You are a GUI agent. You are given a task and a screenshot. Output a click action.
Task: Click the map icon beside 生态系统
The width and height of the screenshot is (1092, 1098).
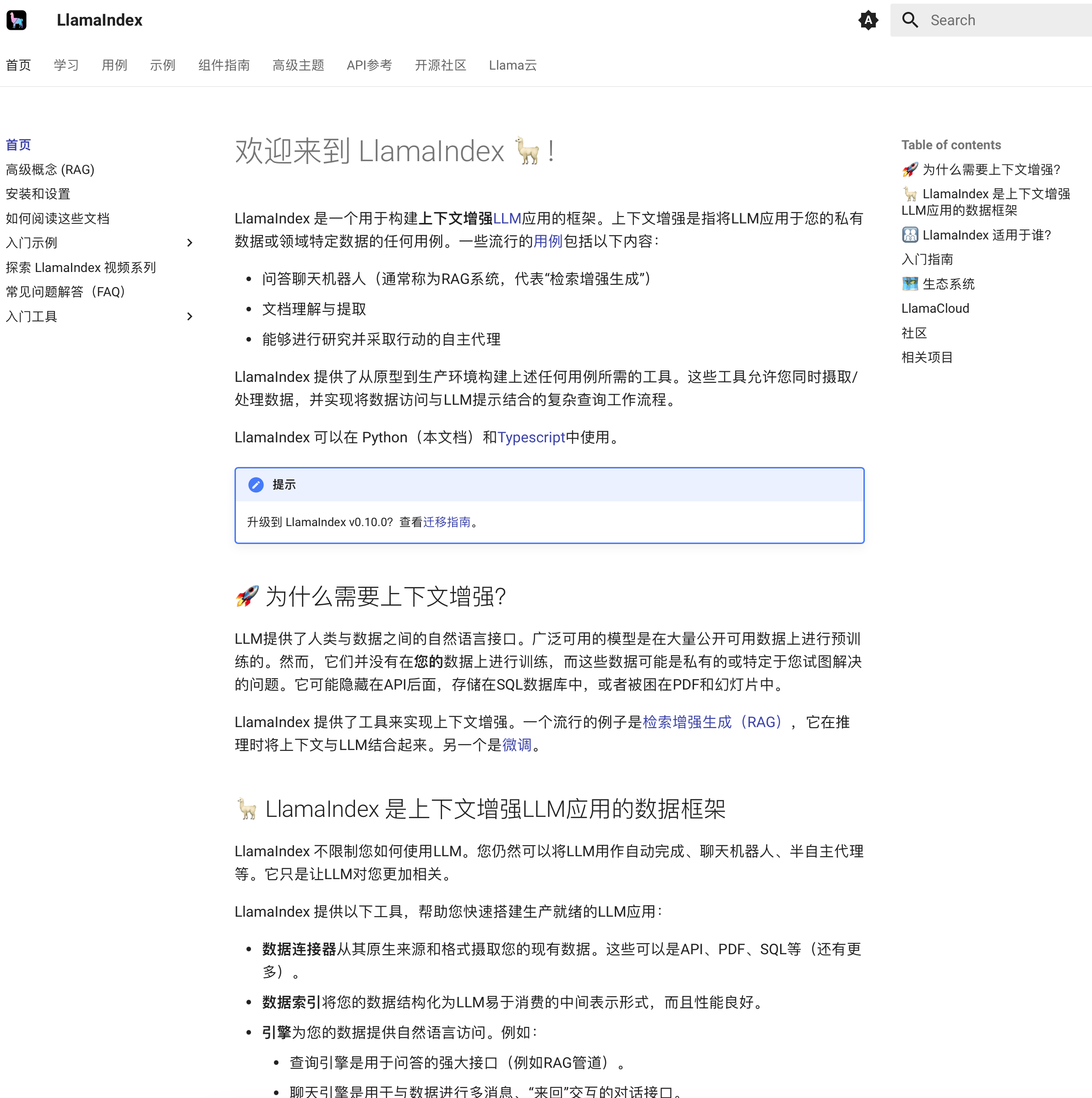tap(910, 283)
